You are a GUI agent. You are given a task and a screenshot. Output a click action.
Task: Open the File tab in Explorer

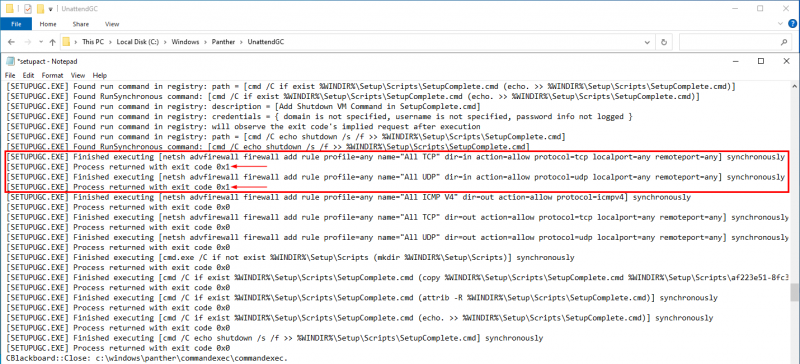pos(16,24)
